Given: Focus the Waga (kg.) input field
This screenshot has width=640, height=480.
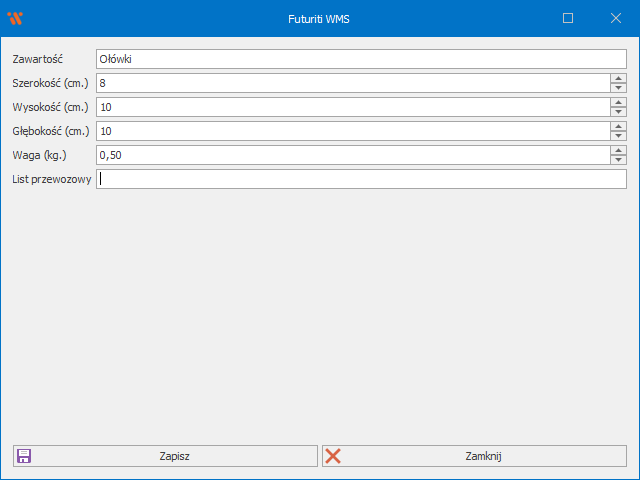Looking at the screenshot, I should tap(353, 155).
